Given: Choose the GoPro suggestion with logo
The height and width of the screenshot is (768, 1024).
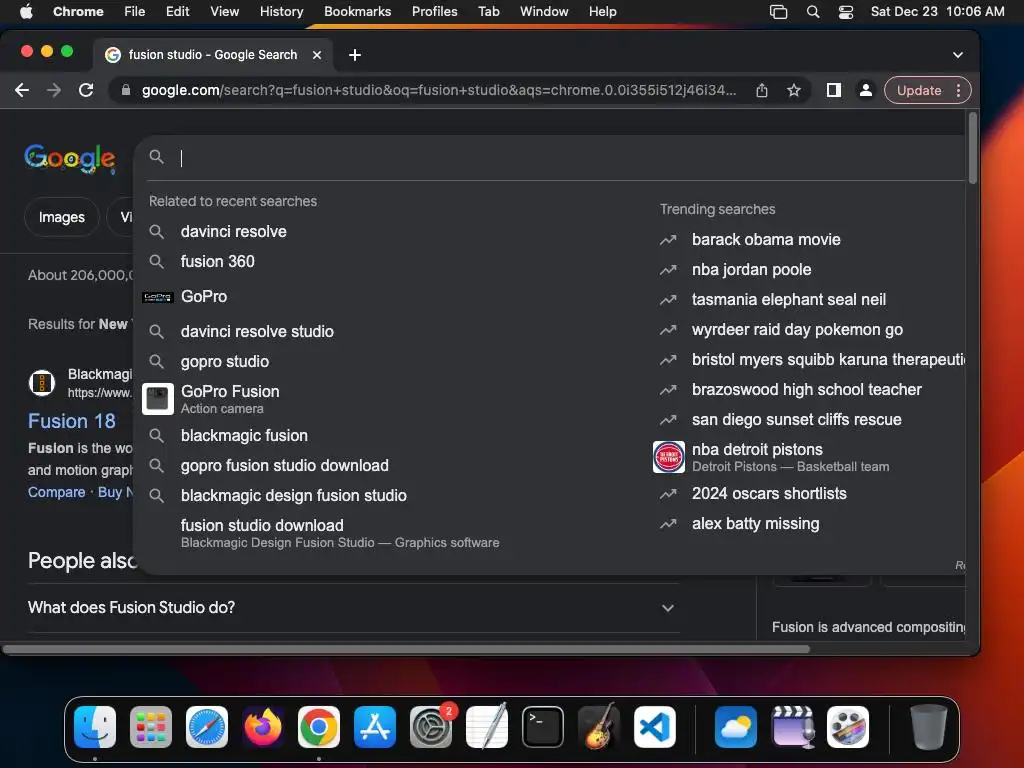Looking at the screenshot, I should (204, 296).
